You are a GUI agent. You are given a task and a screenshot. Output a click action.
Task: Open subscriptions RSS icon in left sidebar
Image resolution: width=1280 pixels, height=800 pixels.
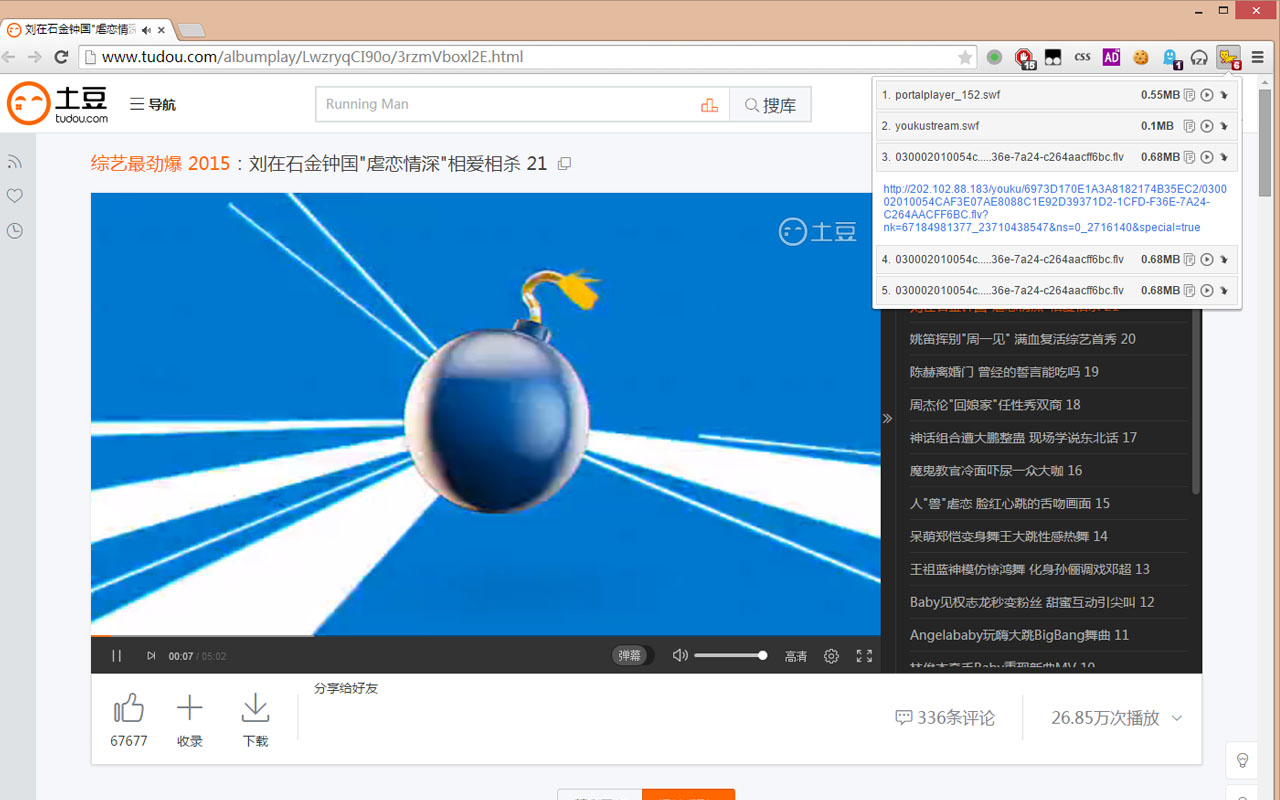pyautogui.click(x=15, y=162)
